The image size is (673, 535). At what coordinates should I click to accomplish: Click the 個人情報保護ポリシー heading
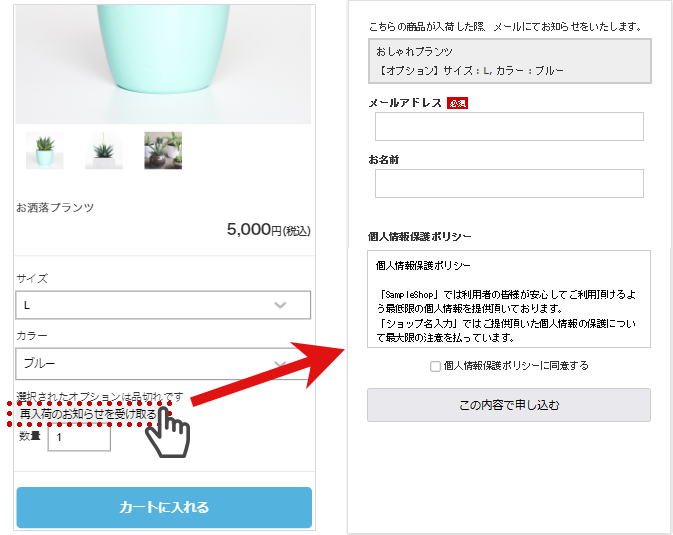pyautogui.click(x=419, y=237)
